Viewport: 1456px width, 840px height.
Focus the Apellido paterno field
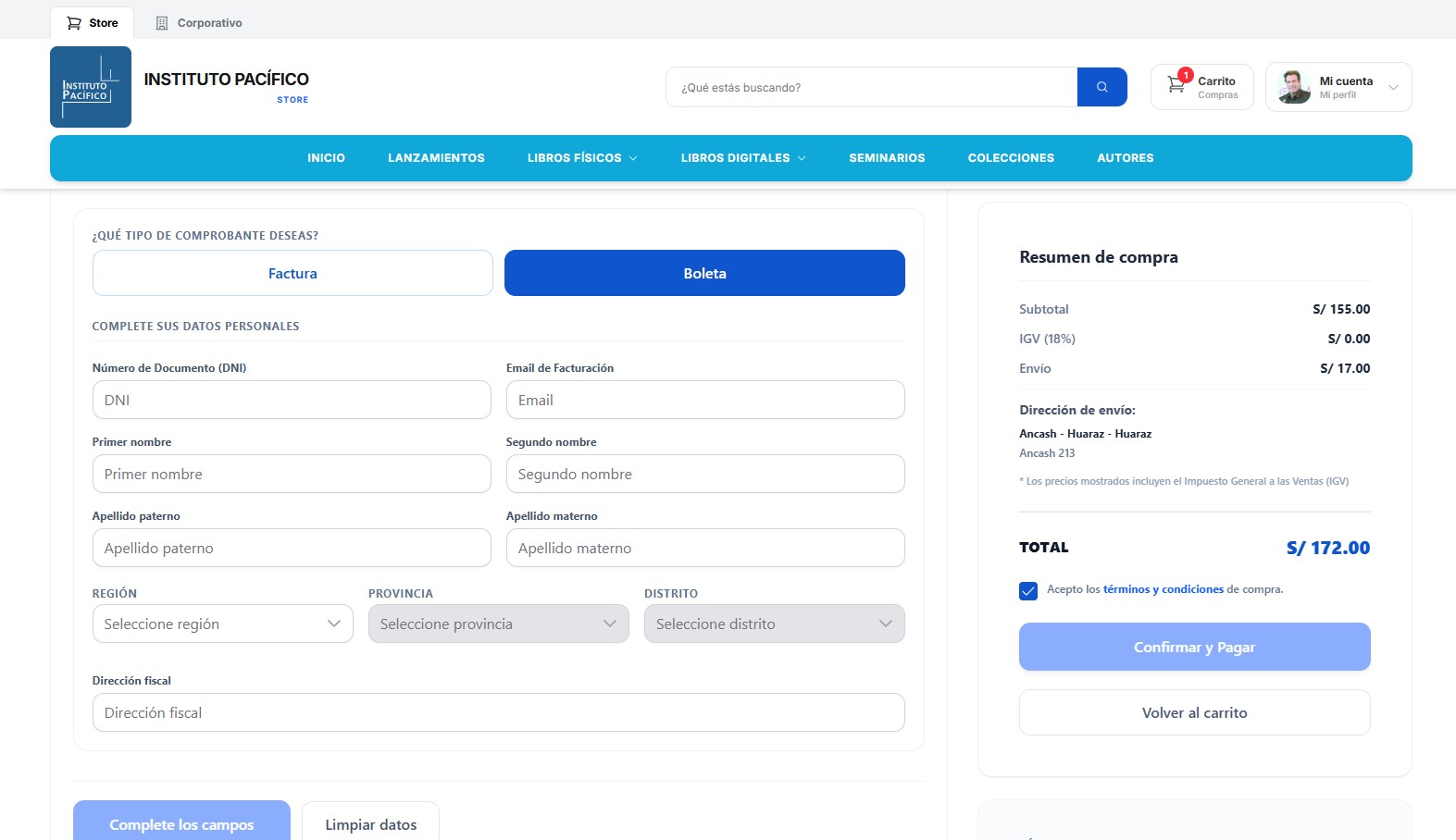click(x=292, y=548)
